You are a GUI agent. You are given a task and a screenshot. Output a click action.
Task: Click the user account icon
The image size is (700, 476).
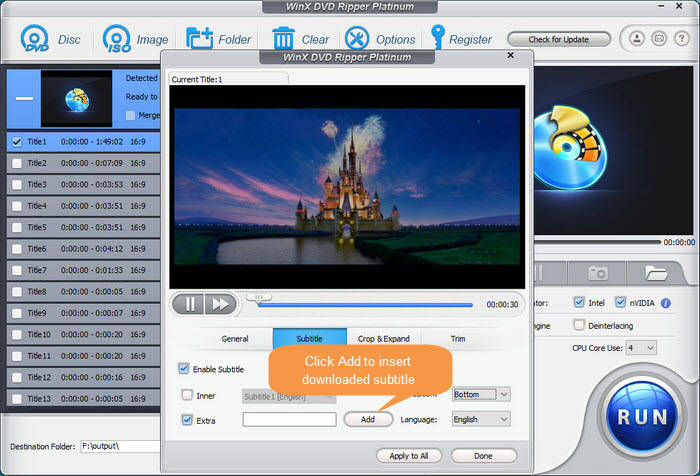[x=637, y=39]
